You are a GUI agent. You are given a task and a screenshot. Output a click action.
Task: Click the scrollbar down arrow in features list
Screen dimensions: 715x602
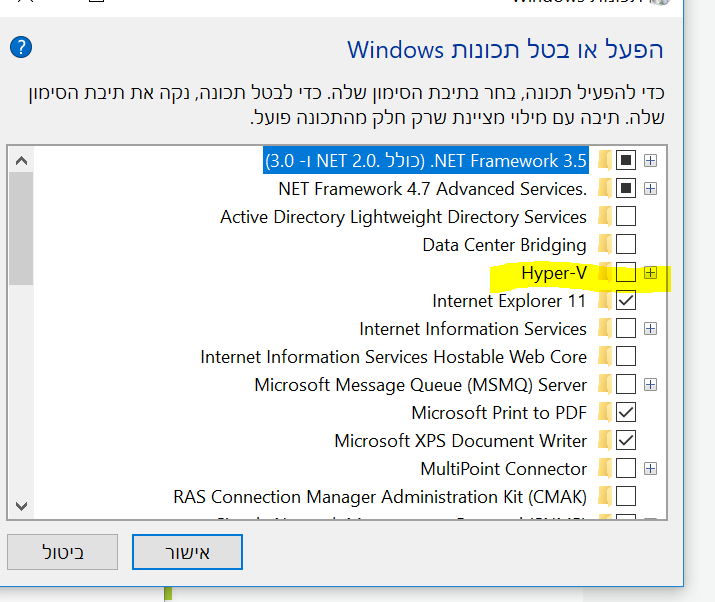tap(21, 505)
